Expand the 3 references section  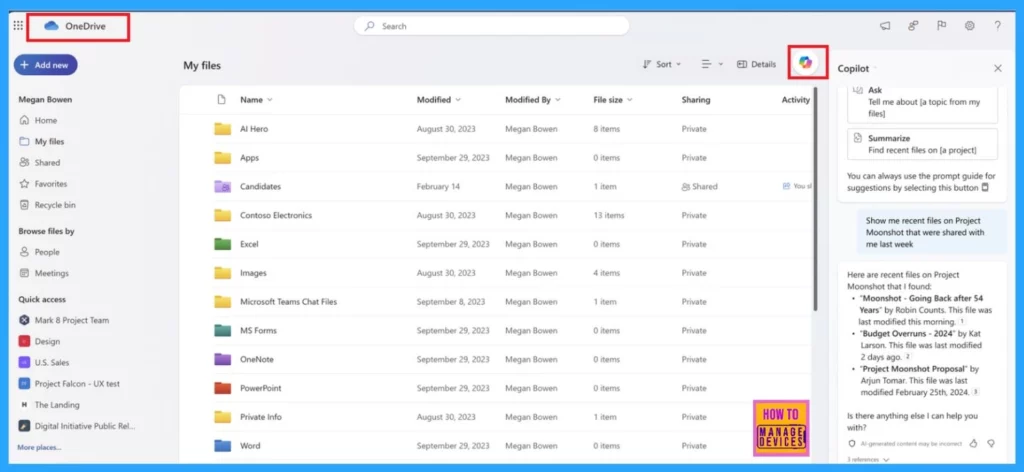[x=867, y=460]
